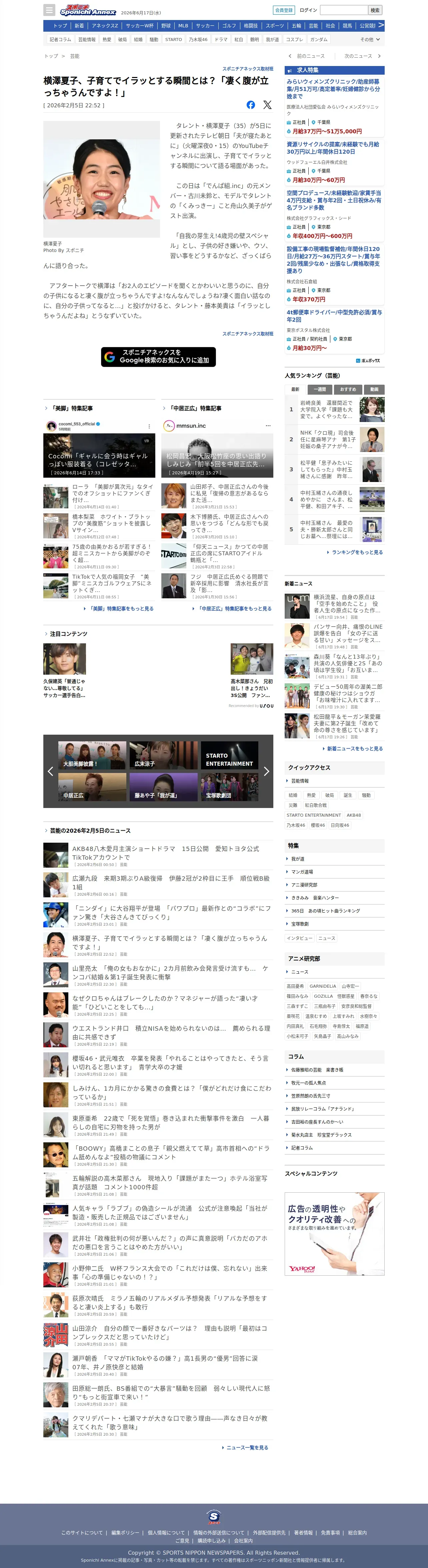Open ニュース一覧を見る link

[x=247, y=1448]
